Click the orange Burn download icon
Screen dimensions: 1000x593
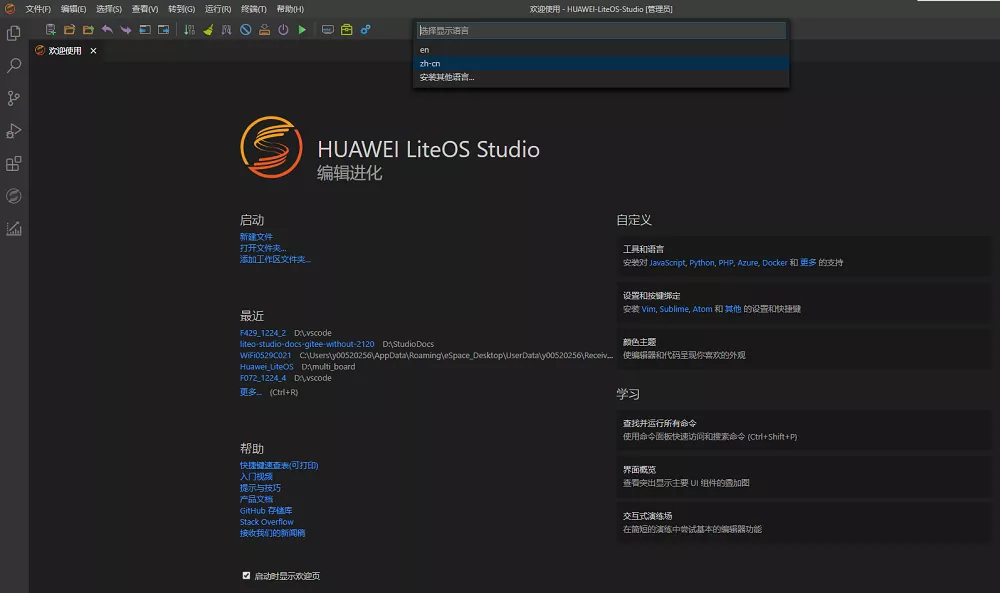click(x=264, y=29)
